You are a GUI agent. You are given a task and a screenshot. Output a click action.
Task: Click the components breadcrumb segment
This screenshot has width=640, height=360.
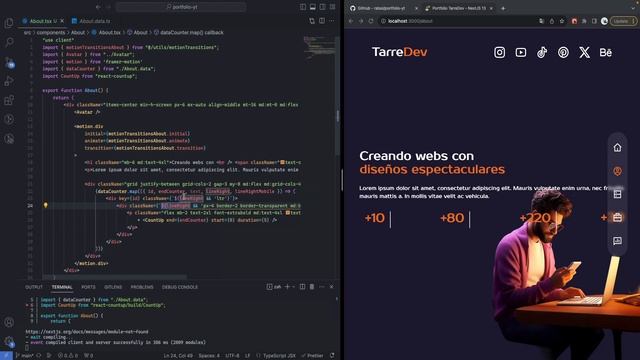51,32
